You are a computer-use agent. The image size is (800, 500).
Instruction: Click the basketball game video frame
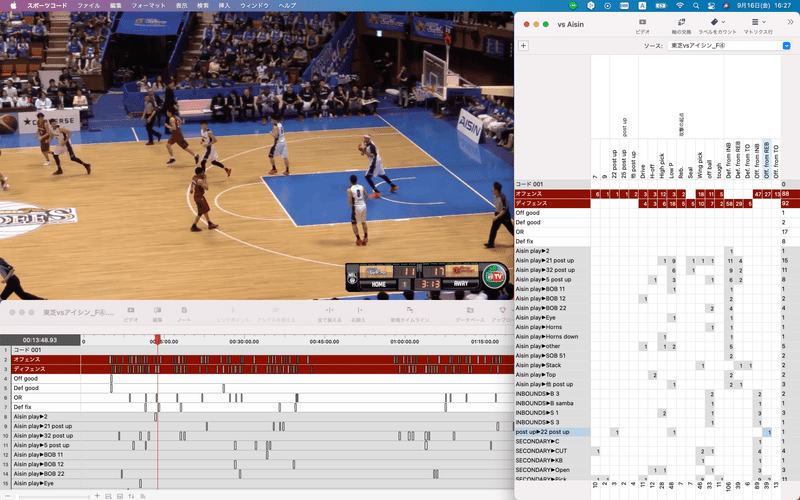[257, 156]
